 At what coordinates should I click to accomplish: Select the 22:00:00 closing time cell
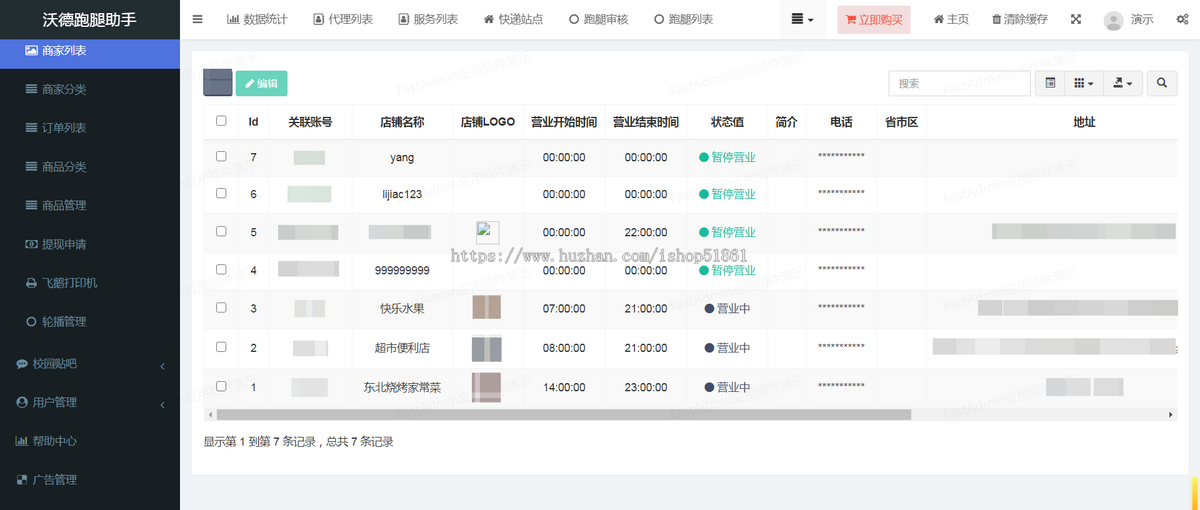[x=646, y=232]
